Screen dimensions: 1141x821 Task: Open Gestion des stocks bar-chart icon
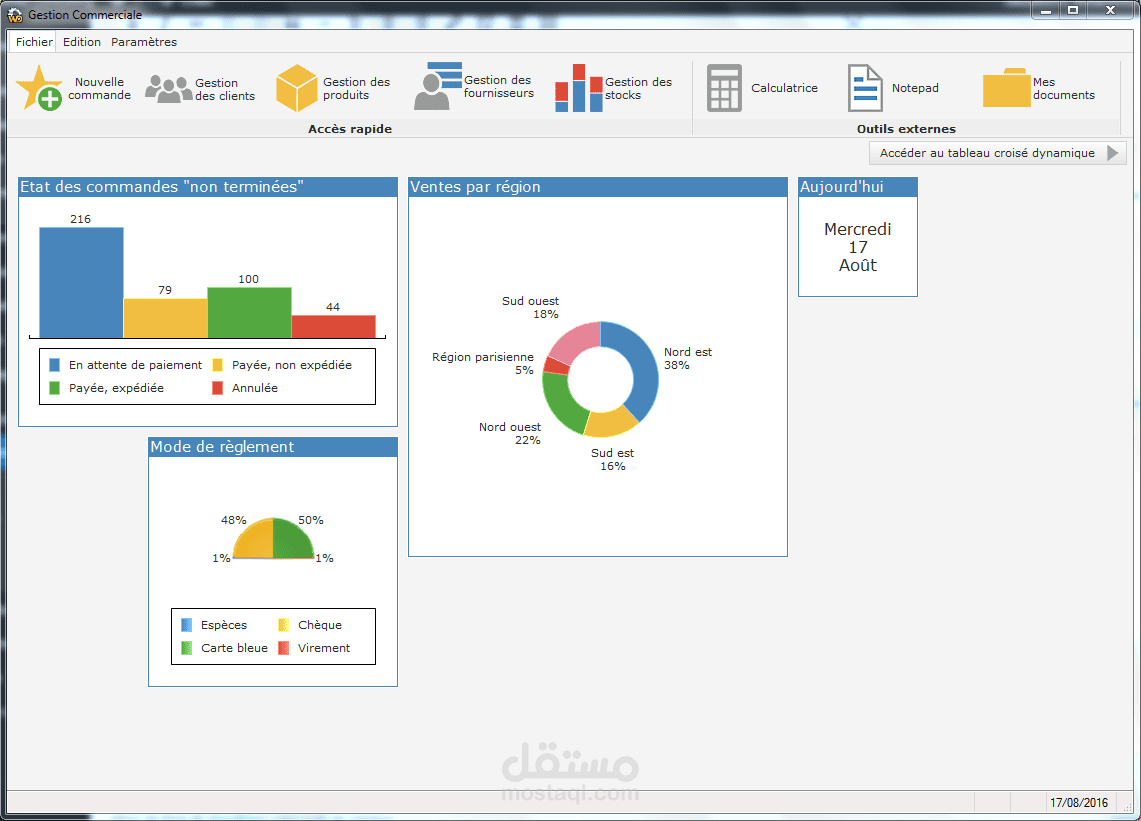(579, 88)
